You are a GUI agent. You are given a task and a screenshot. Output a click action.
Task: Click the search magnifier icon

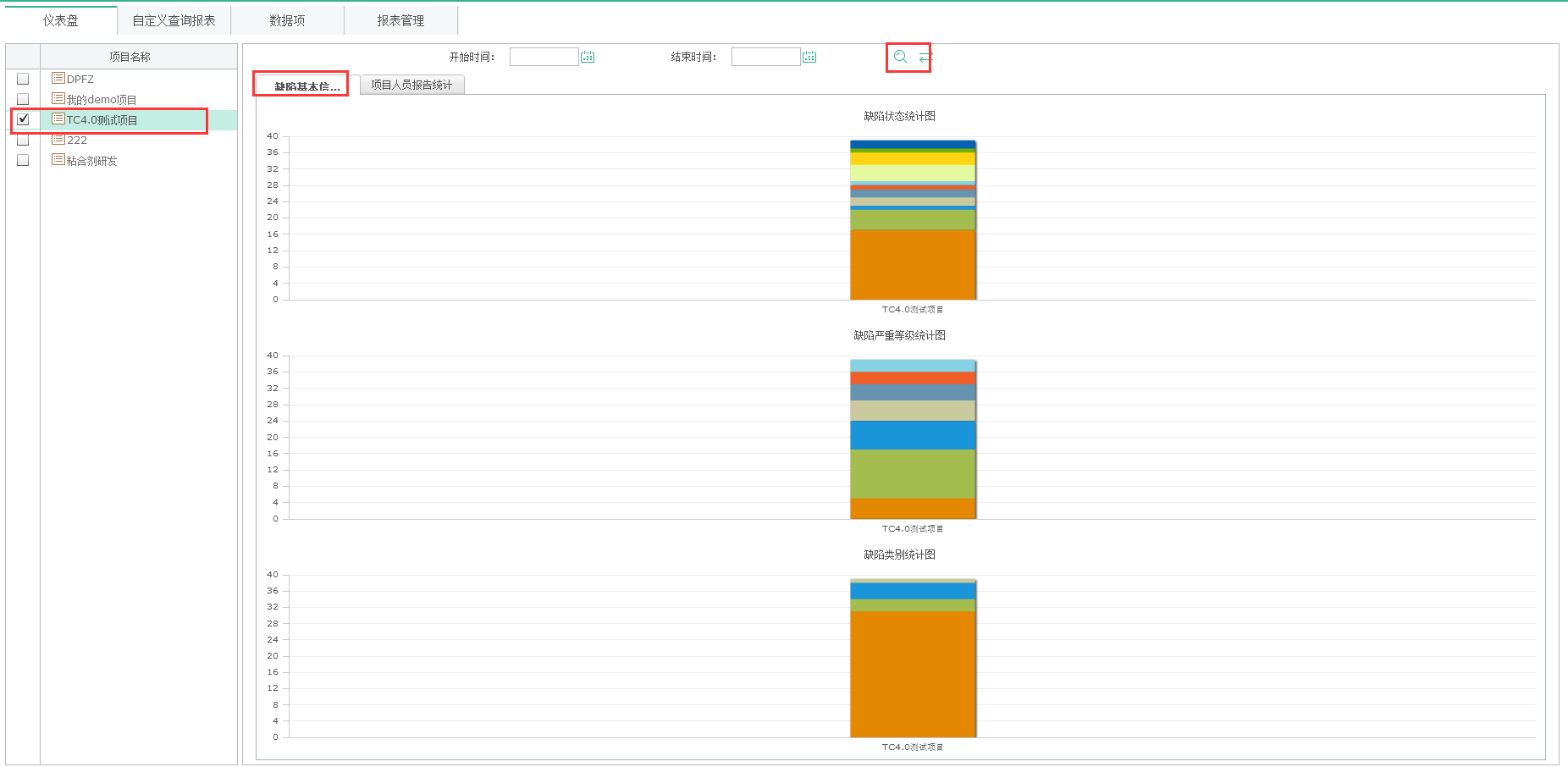900,57
